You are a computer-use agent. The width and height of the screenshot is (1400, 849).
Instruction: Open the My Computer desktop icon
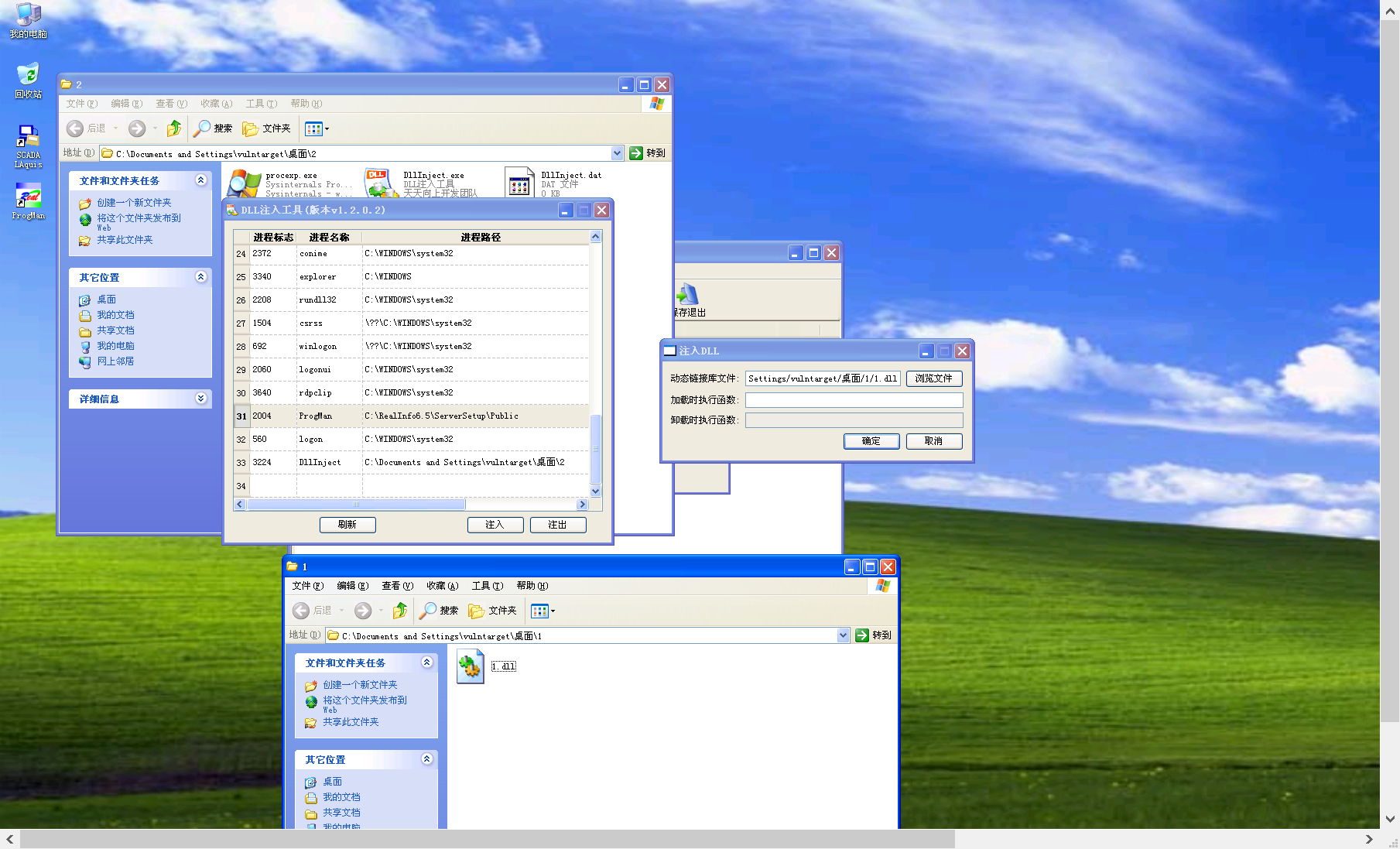pos(28,20)
